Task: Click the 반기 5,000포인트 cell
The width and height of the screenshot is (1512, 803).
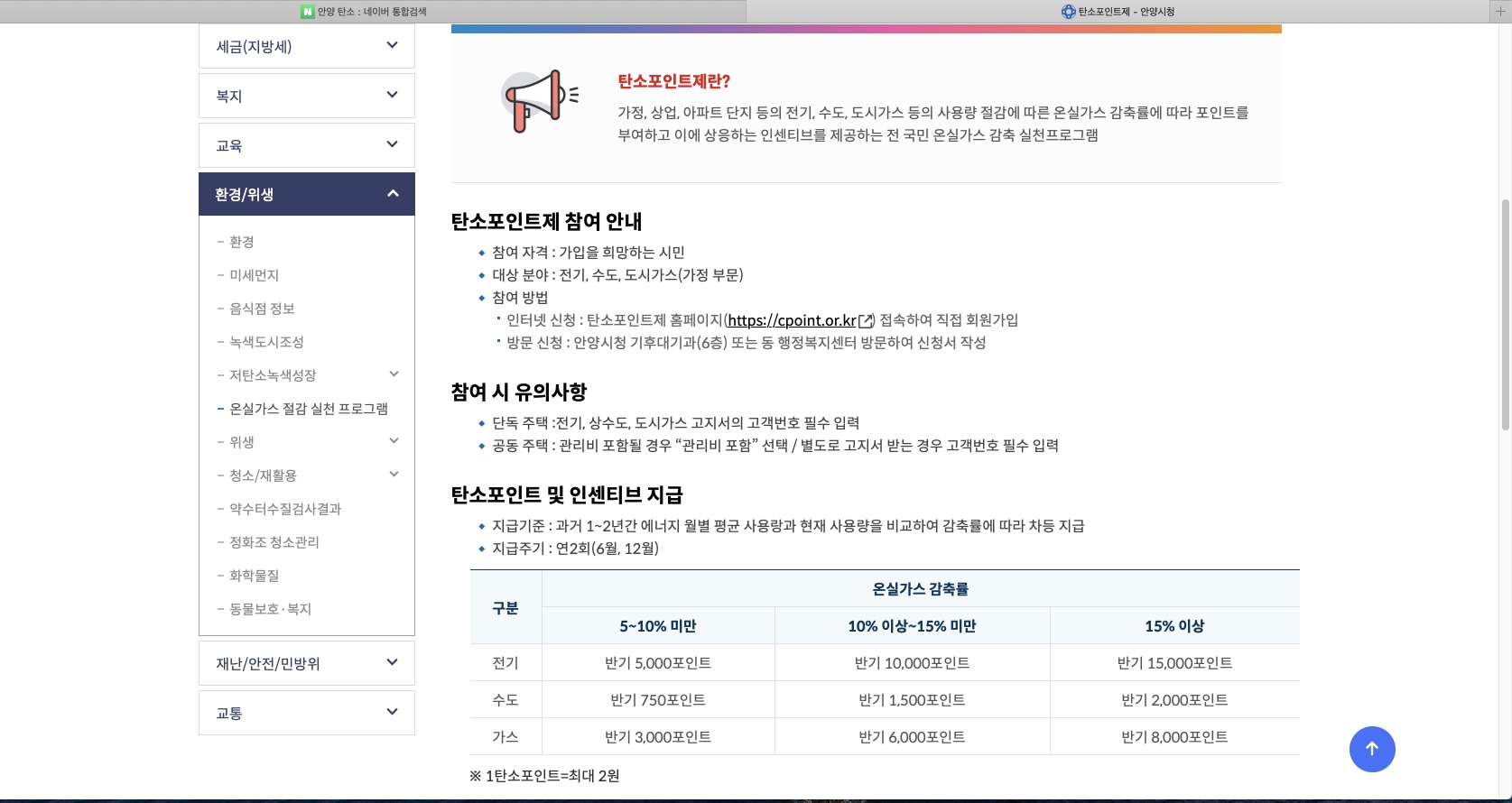Action: pos(658,662)
